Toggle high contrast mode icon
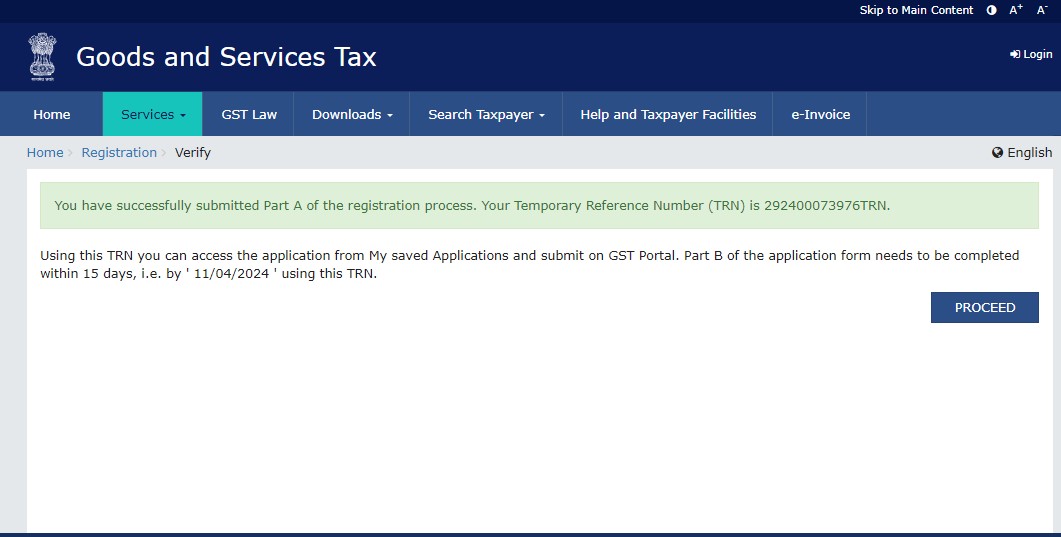The height and width of the screenshot is (537, 1061). point(991,10)
